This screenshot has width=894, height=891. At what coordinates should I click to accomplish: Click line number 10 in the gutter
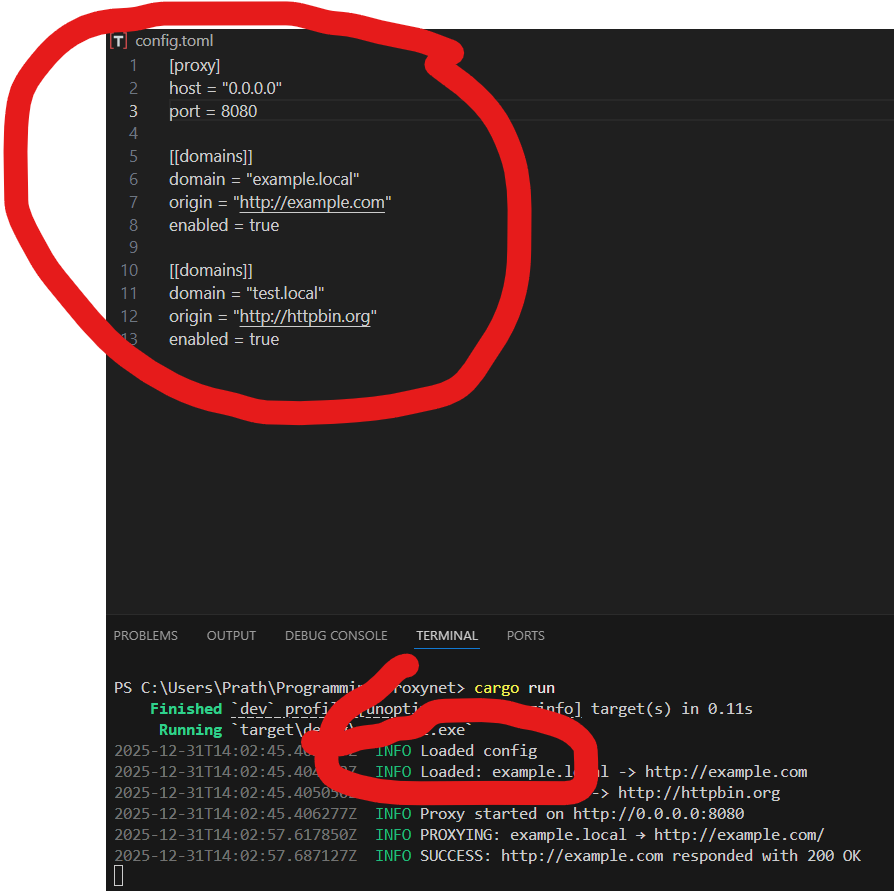click(x=129, y=270)
